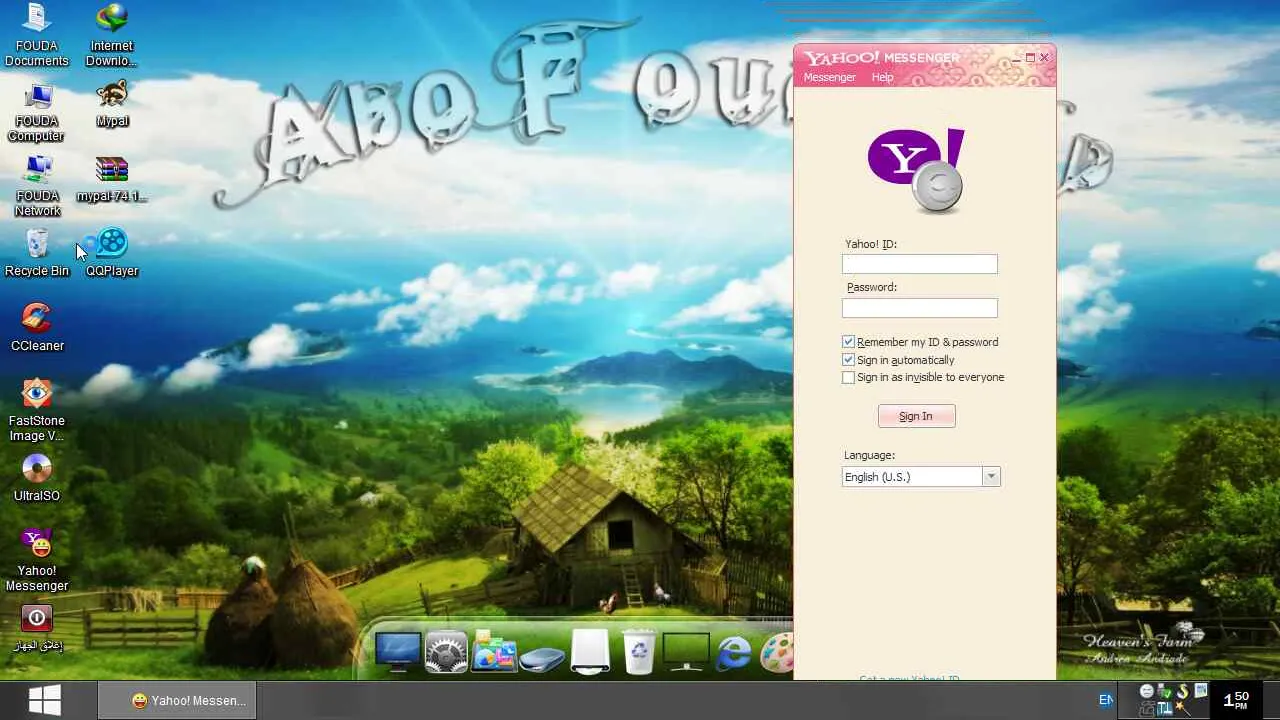Select the FOUDA Computer desktop icon
The image size is (1280, 720).
tap(37, 111)
